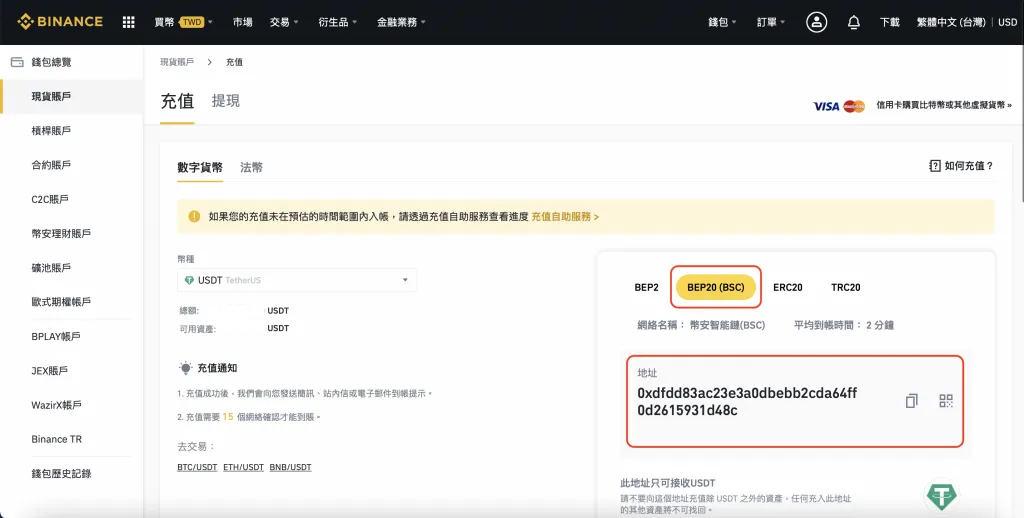Click the How to deposit help icon
The height and width of the screenshot is (518, 1024).
pos(935,166)
